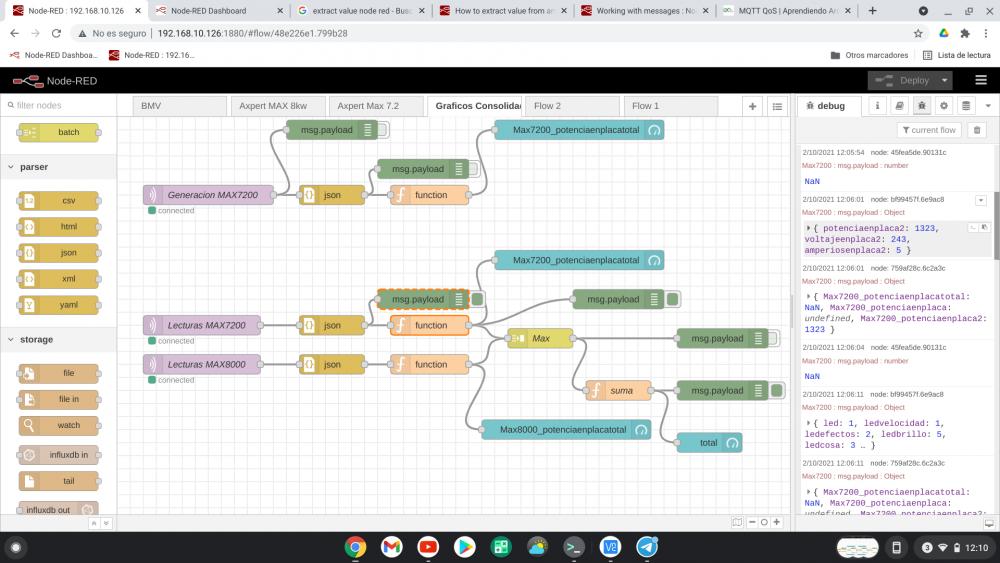
Task: Zoom out the workspace with minus
Action: pyautogui.click(x=752, y=522)
